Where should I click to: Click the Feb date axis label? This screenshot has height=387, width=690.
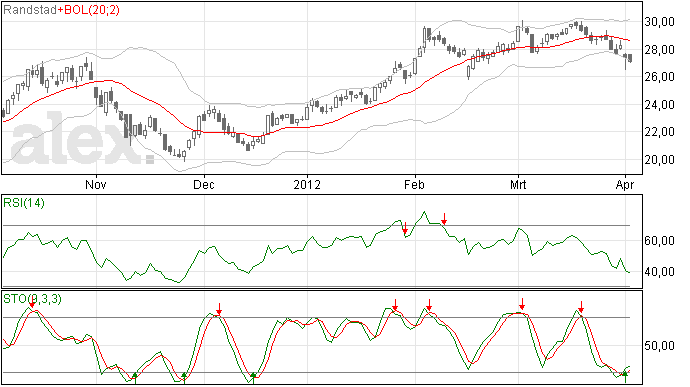pyautogui.click(x=414, y=184)
